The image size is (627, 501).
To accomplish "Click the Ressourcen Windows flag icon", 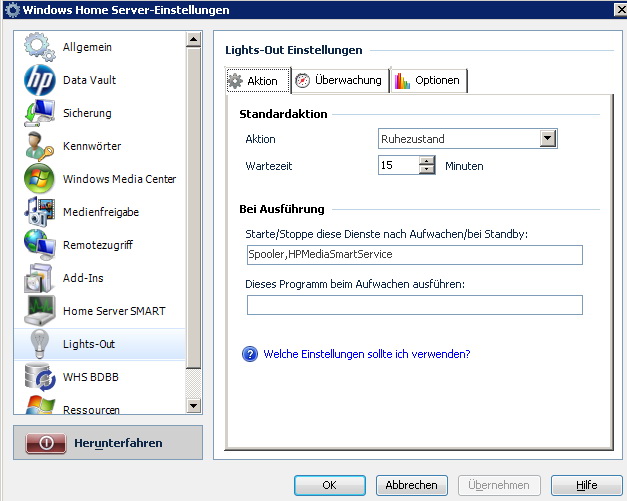I will pyautogui.click(x=39, y=405).
